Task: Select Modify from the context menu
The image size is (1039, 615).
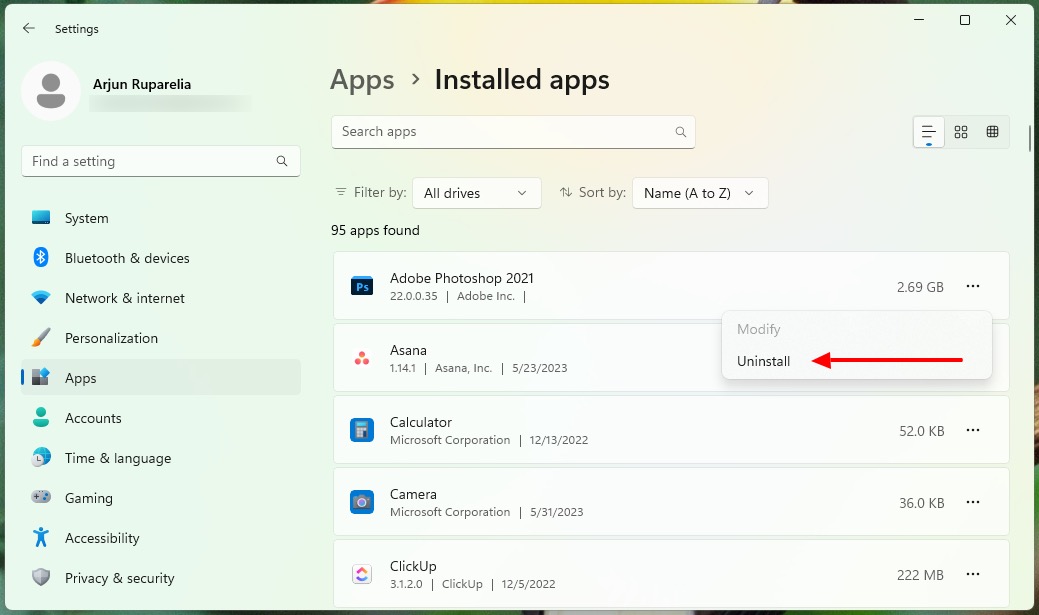Action: (x=758, y=329)
